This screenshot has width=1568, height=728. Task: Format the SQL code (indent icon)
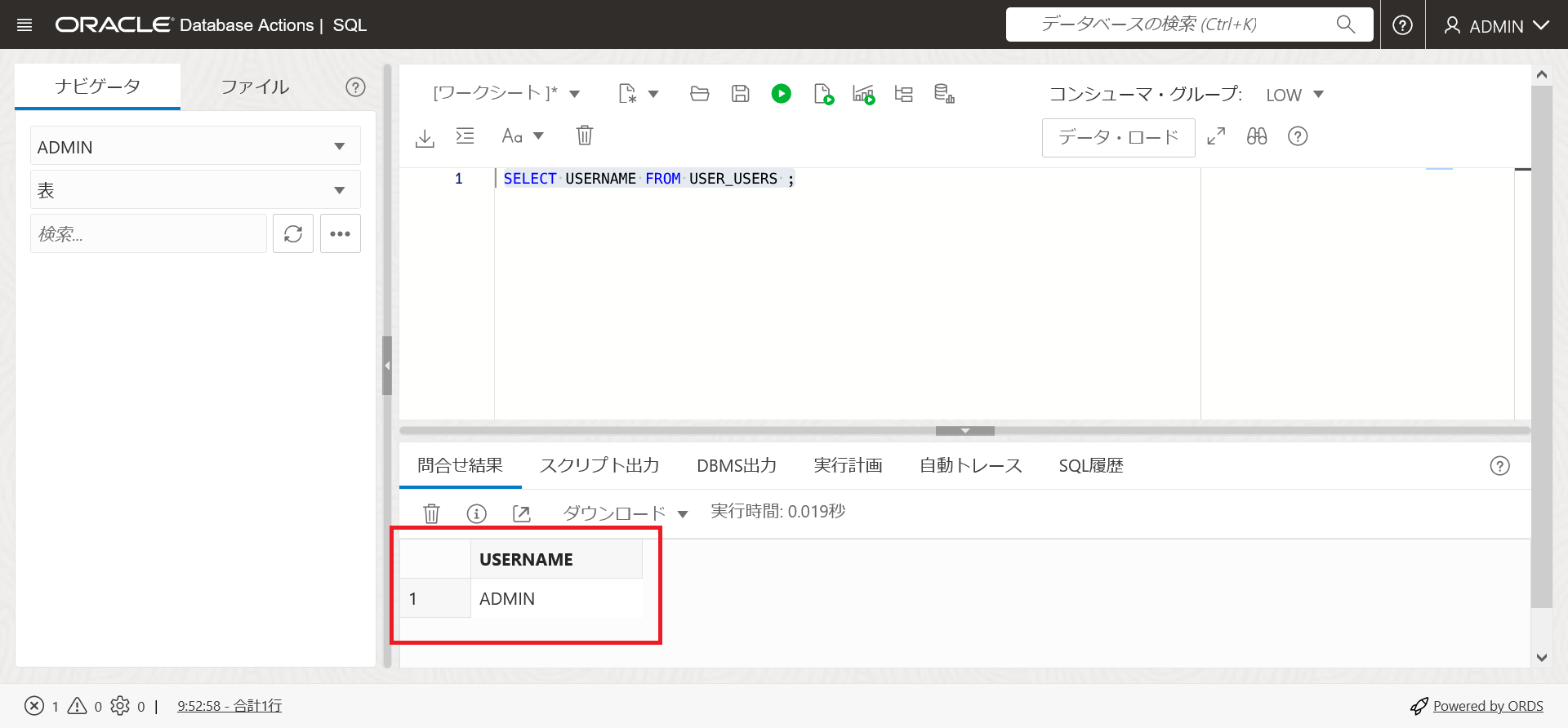point(465,136)
